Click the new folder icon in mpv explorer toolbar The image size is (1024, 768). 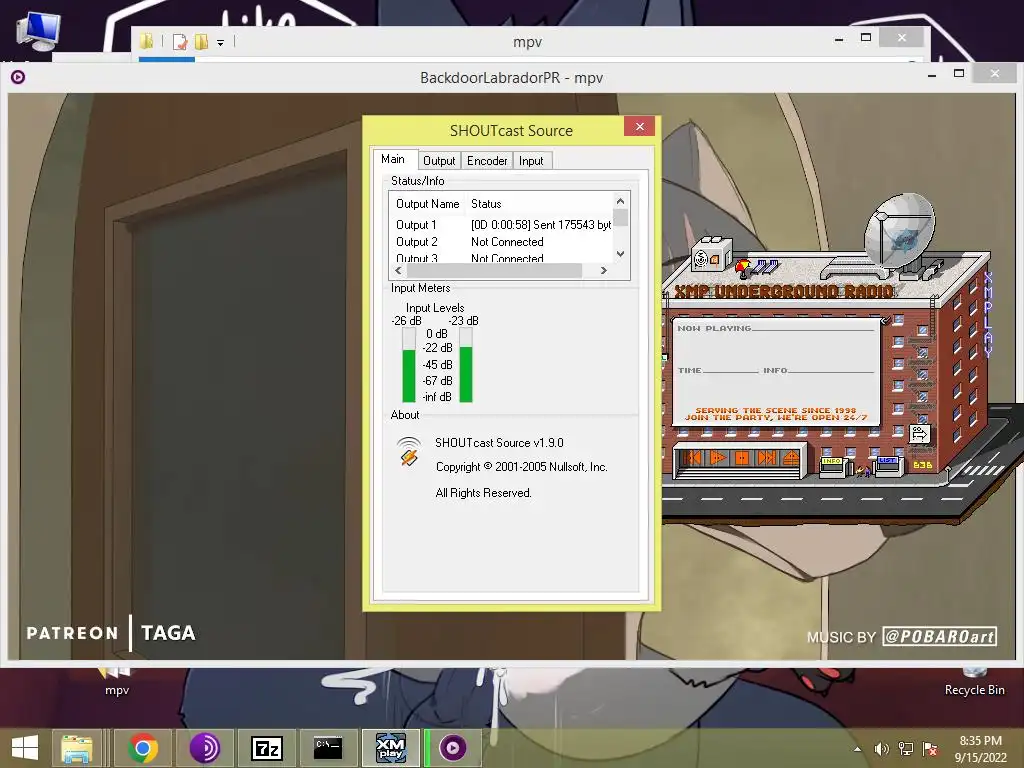(x=202, y=42)
